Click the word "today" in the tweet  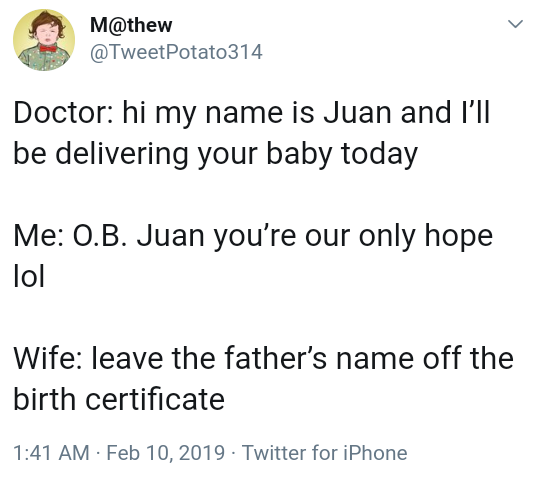[379, 154]
